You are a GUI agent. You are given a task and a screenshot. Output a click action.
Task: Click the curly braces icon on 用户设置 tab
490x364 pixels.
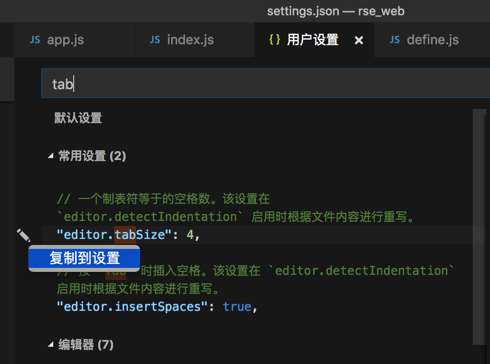[275, 40]
